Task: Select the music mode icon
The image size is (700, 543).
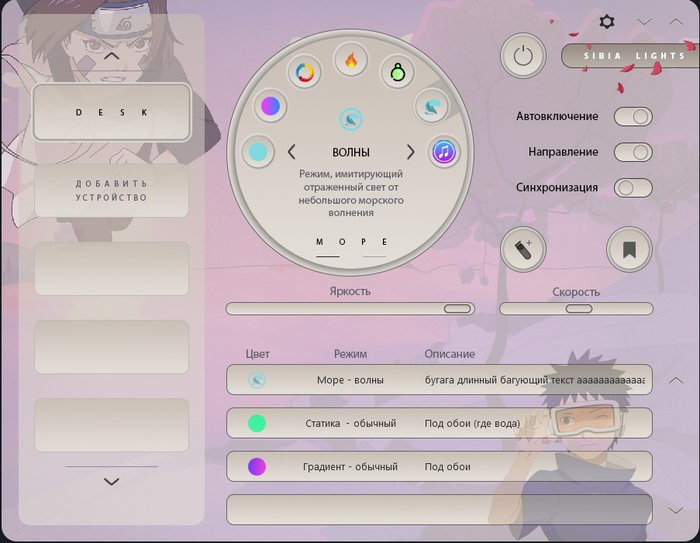Action: coord(445,152)
